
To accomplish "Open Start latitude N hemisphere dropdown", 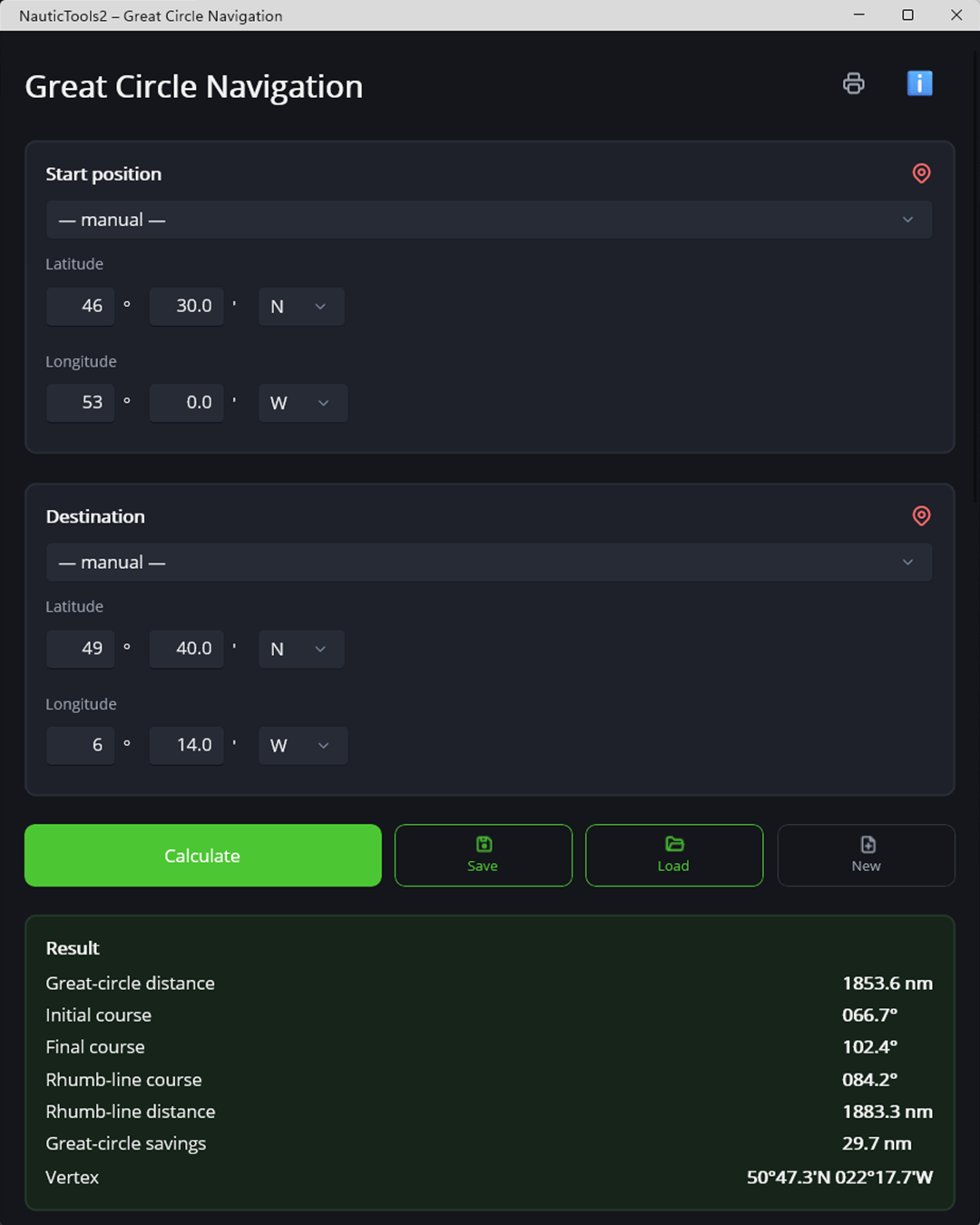I will (x=301, y=307).
